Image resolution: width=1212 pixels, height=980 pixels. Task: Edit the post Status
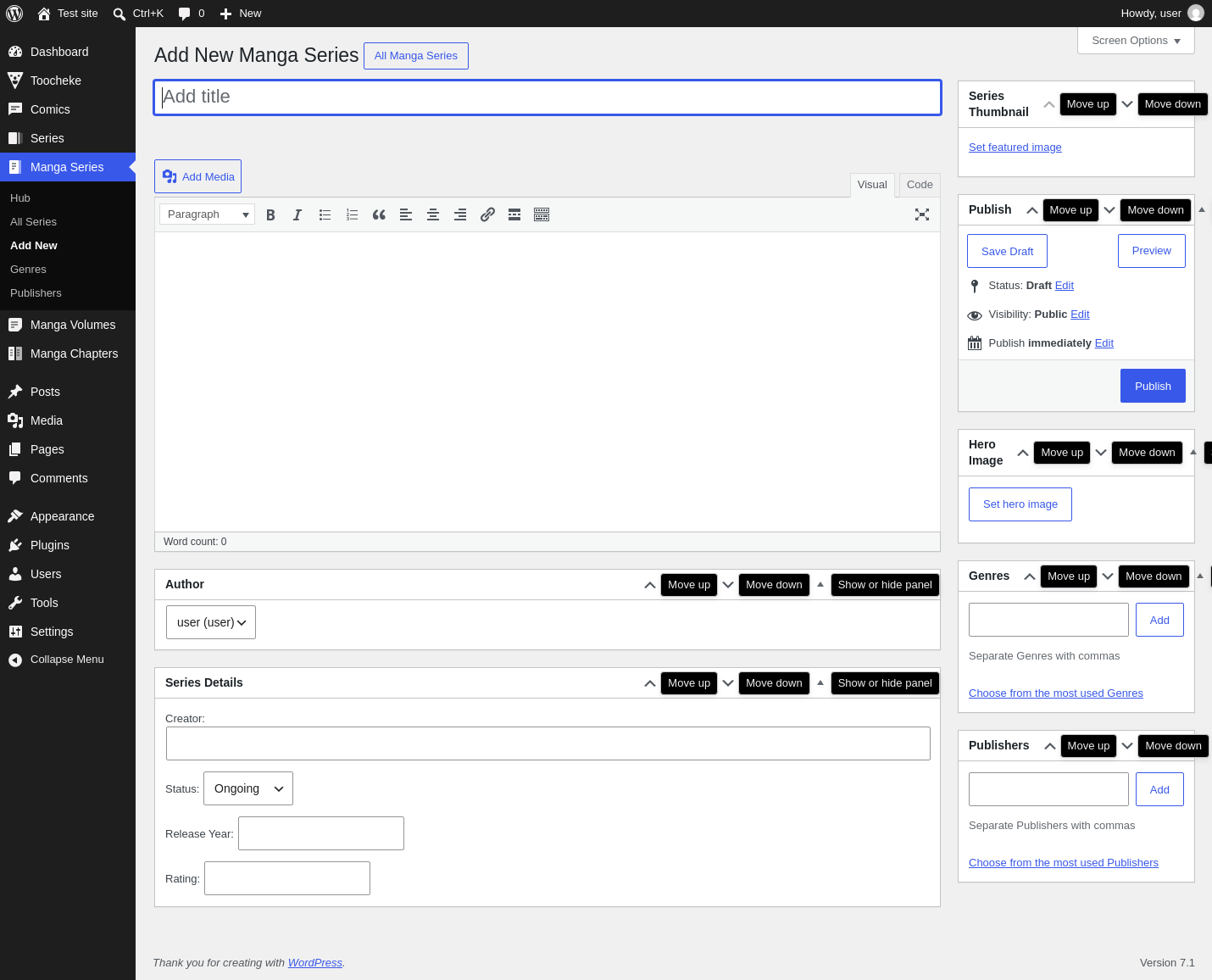pos(1065,286)
